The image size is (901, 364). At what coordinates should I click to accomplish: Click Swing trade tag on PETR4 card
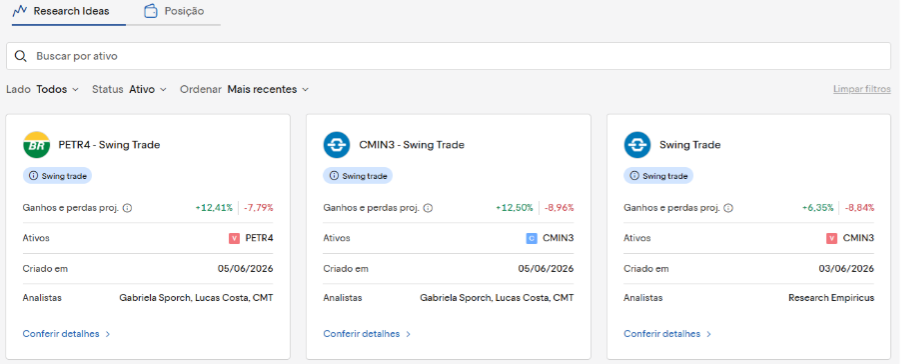57,176
